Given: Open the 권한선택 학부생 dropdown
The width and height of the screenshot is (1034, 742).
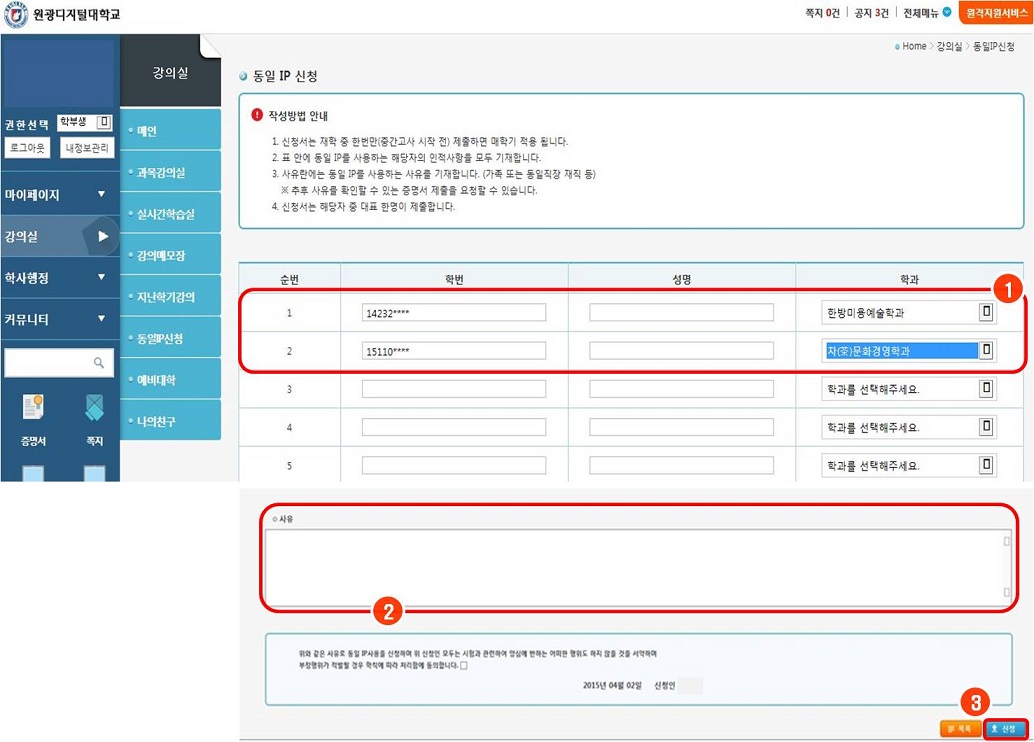Looking at the screenshot, I should [104, 122].
